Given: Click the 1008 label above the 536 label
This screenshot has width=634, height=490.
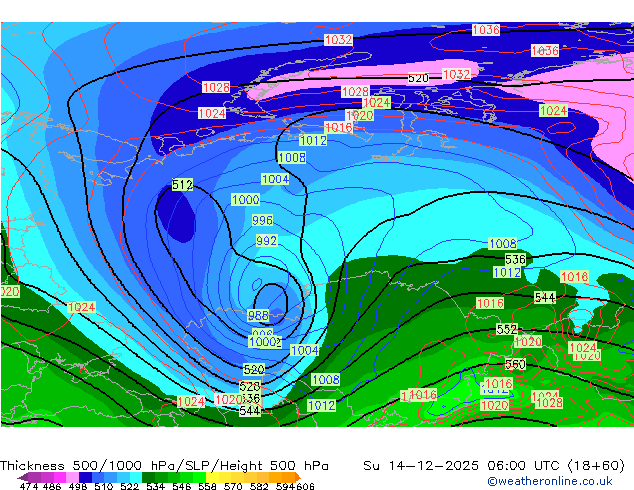Looking at the screenshot, I should click(x=503, y=243).
